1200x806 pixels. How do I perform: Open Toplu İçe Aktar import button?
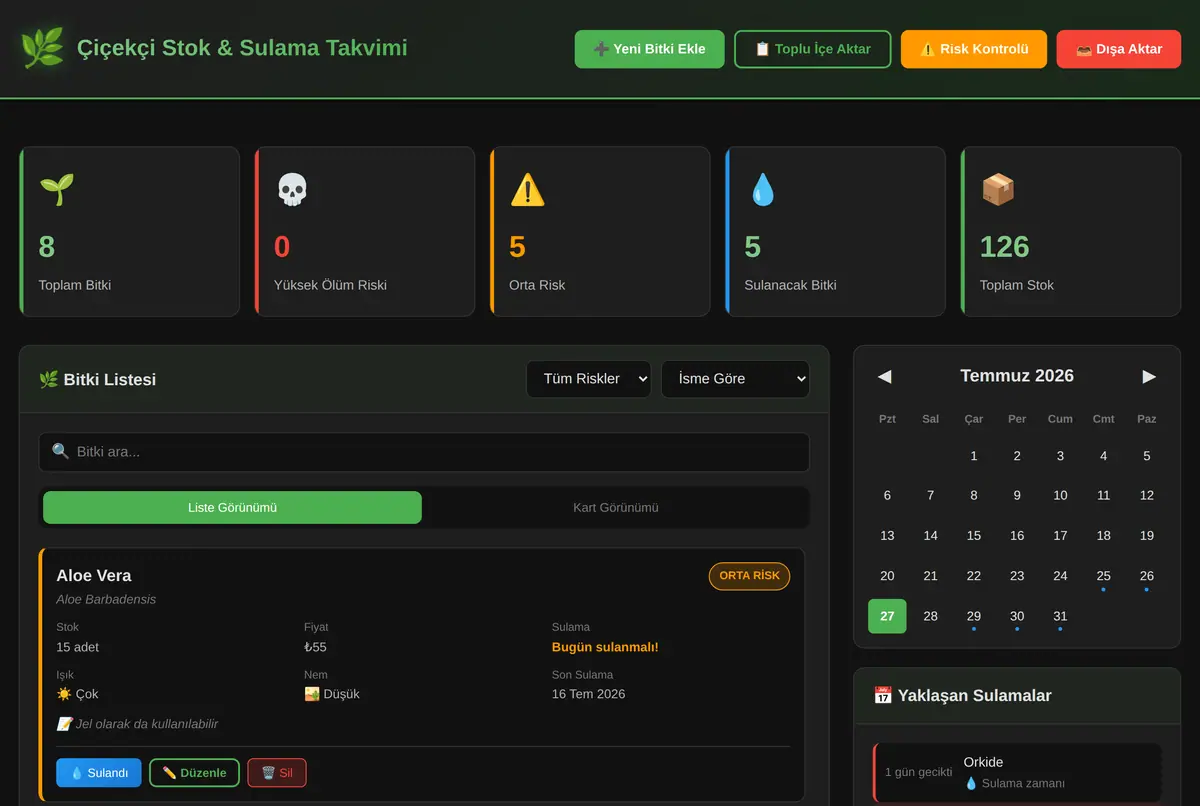812,49
